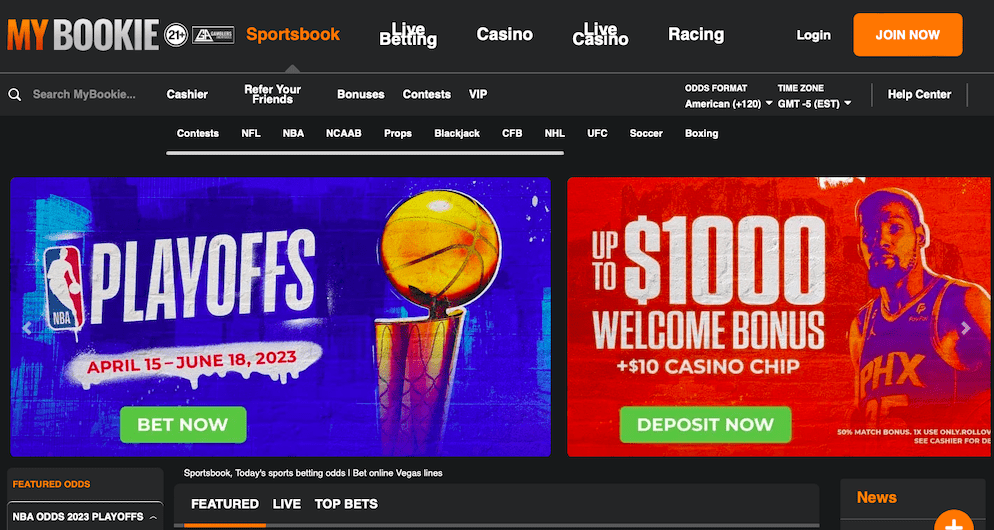The image size is (994, 530).
Task: Click the Join Now button
Action: [x=908, y=35]
